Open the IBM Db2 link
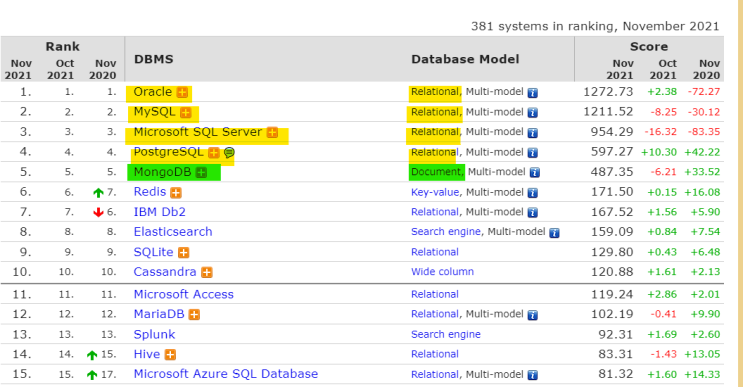 pyautogui.click(x=159, y=212)
